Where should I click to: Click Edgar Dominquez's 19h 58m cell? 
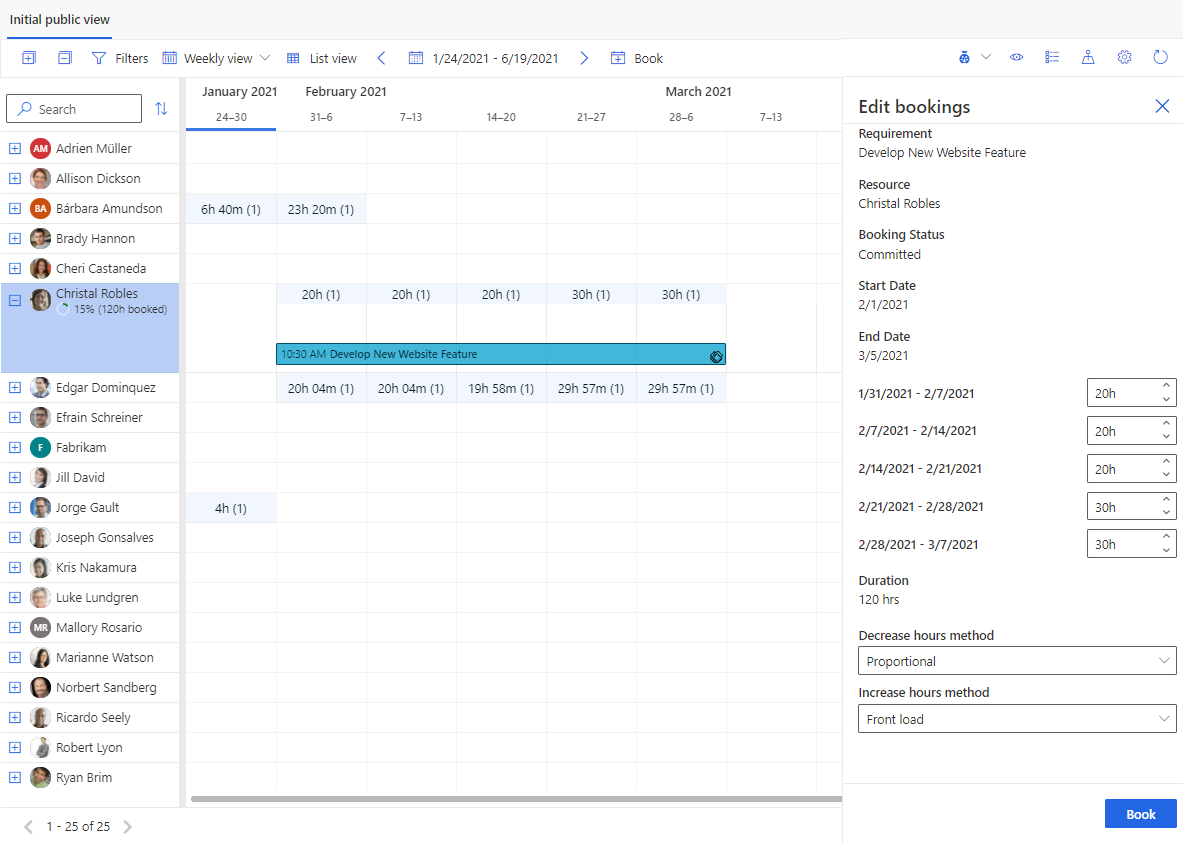501,389
